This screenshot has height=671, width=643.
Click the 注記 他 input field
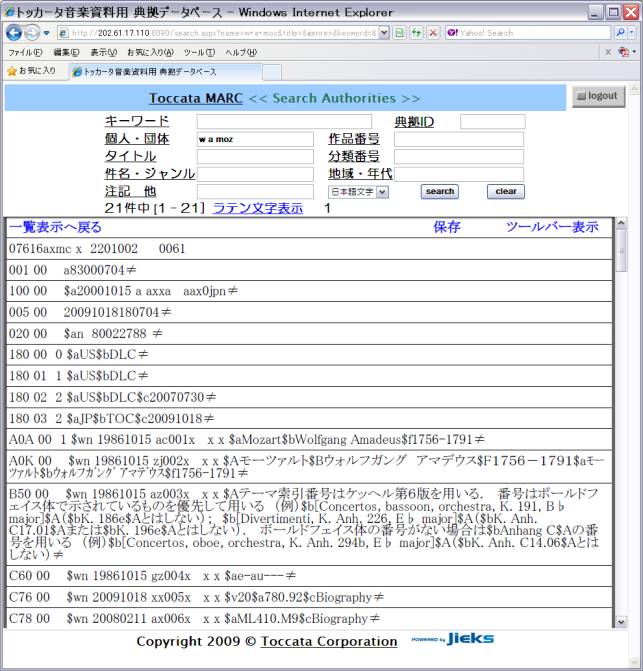[255, 191]
